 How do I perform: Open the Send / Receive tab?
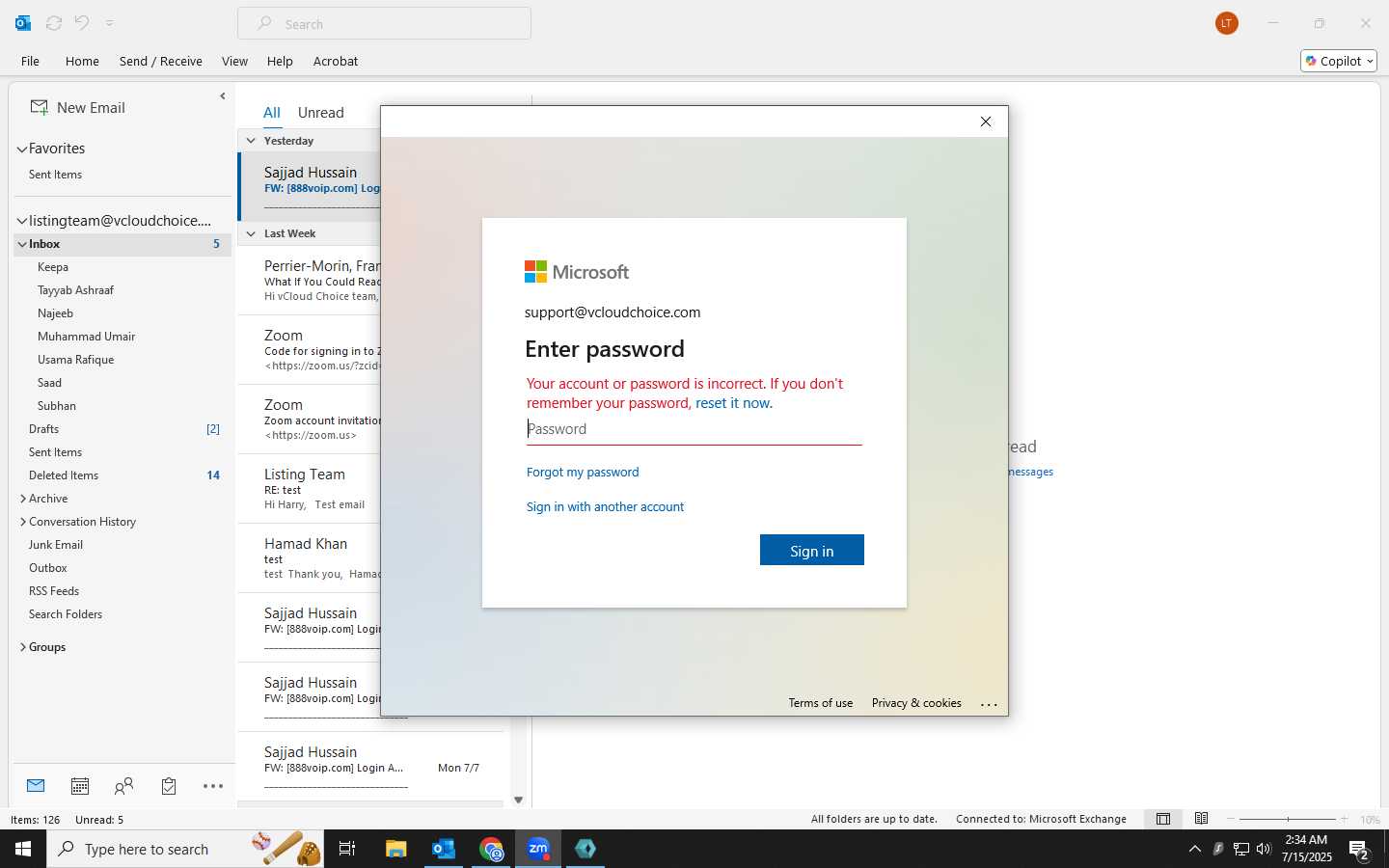click(161, 61)
